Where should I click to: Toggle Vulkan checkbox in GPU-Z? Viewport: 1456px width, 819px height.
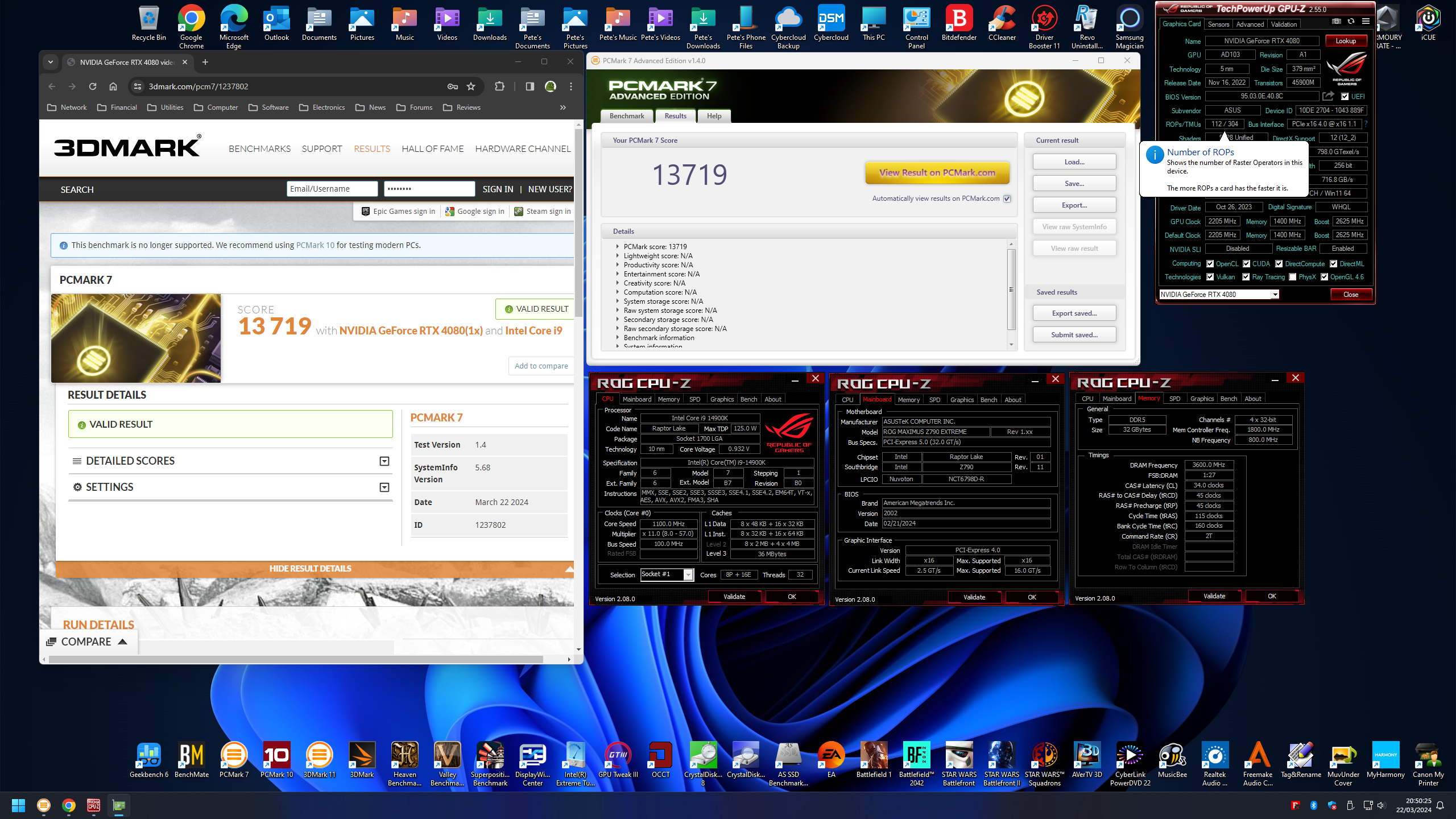(x=1210, y=277)
